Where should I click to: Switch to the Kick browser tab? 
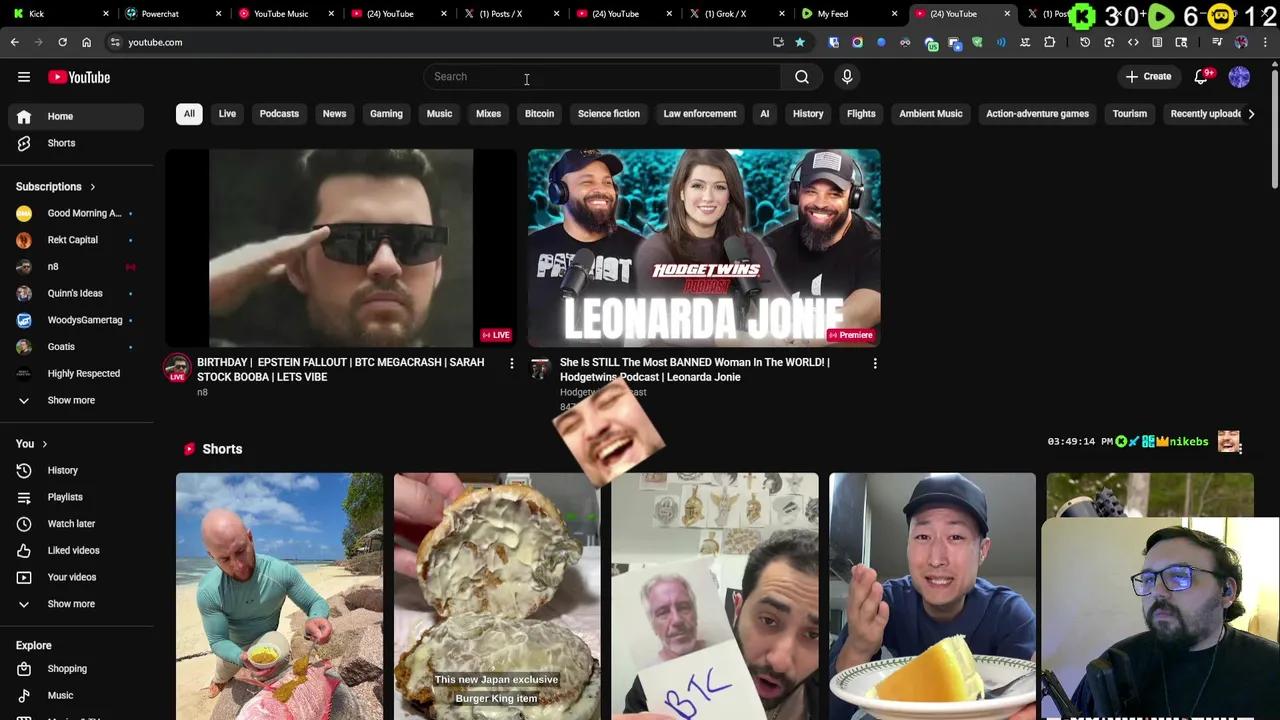pyautogui.click(x=60, y=14)
